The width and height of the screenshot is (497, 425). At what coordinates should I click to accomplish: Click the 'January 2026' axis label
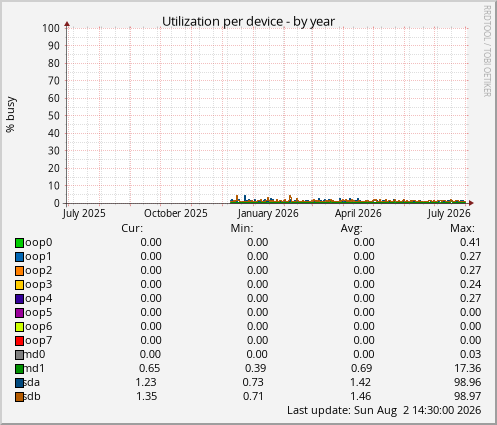click(x=268, y=213)
